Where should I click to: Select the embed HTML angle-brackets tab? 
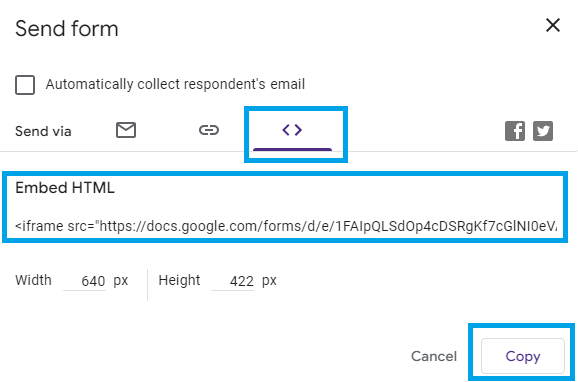292,130
